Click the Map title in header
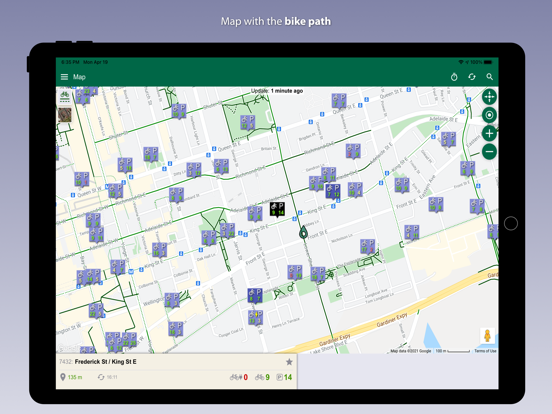This screenshot has height=414, width=552. 79,77
